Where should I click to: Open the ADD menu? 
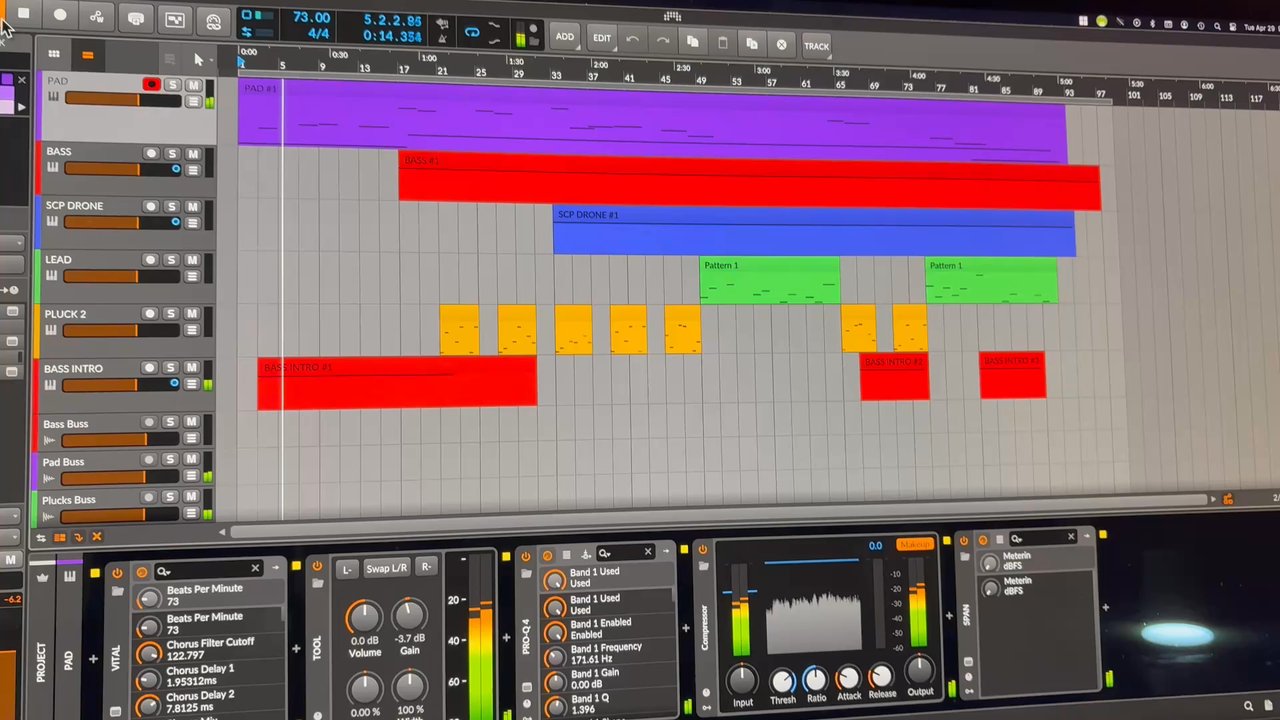click(x=565, y=37)
